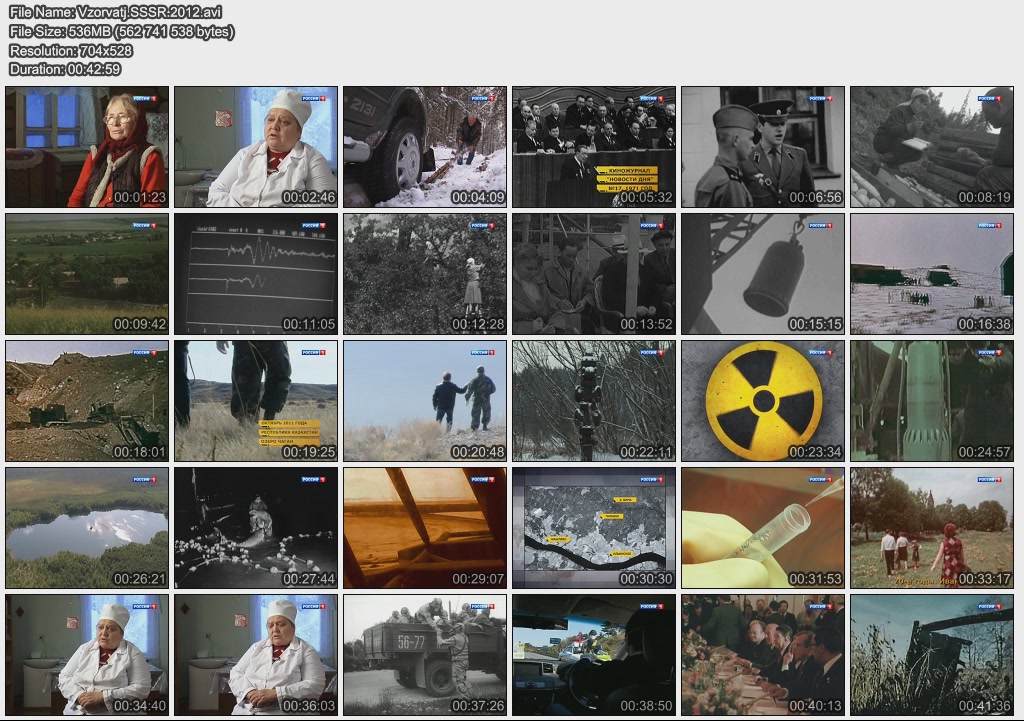
Task: Select the two men walking thumbnail at 00:20:48
Action: pyautogui.click(x=425, y=401)
